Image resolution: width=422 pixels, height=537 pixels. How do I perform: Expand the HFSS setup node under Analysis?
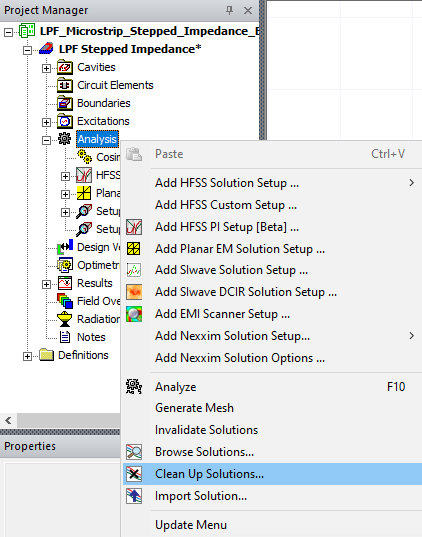click(65, 176)
